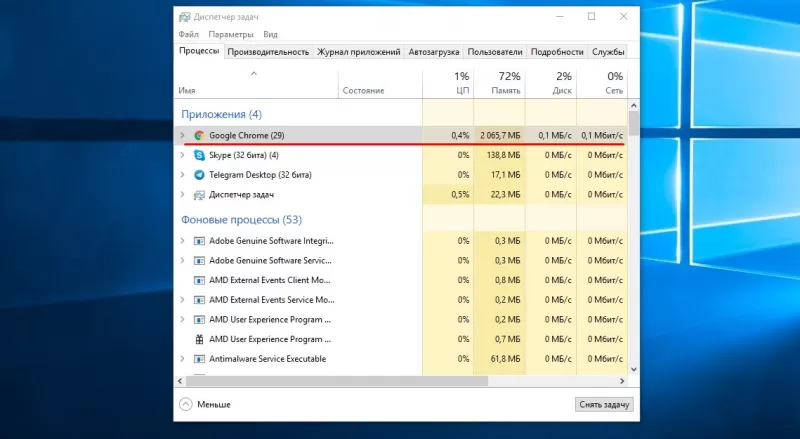
Task: Expand the Диспетчер задач entry
Action: point(182,194)
